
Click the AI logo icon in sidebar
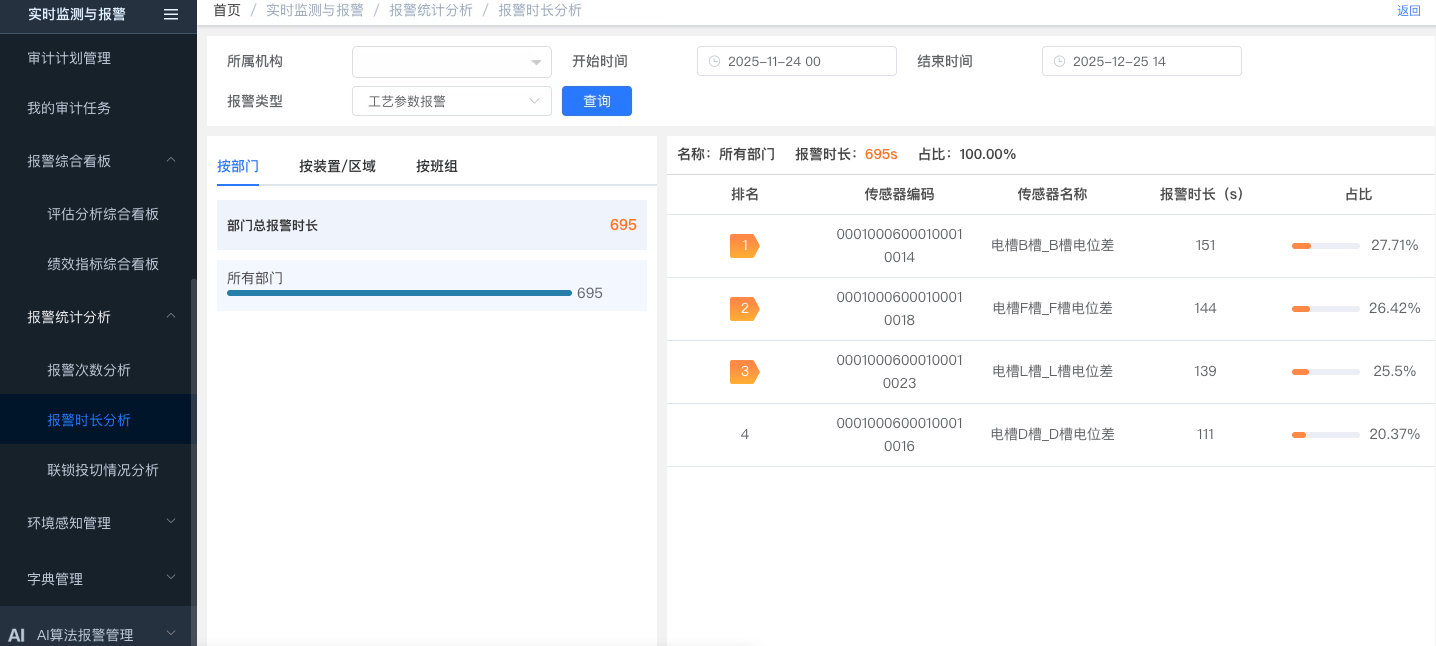(16, 635)
